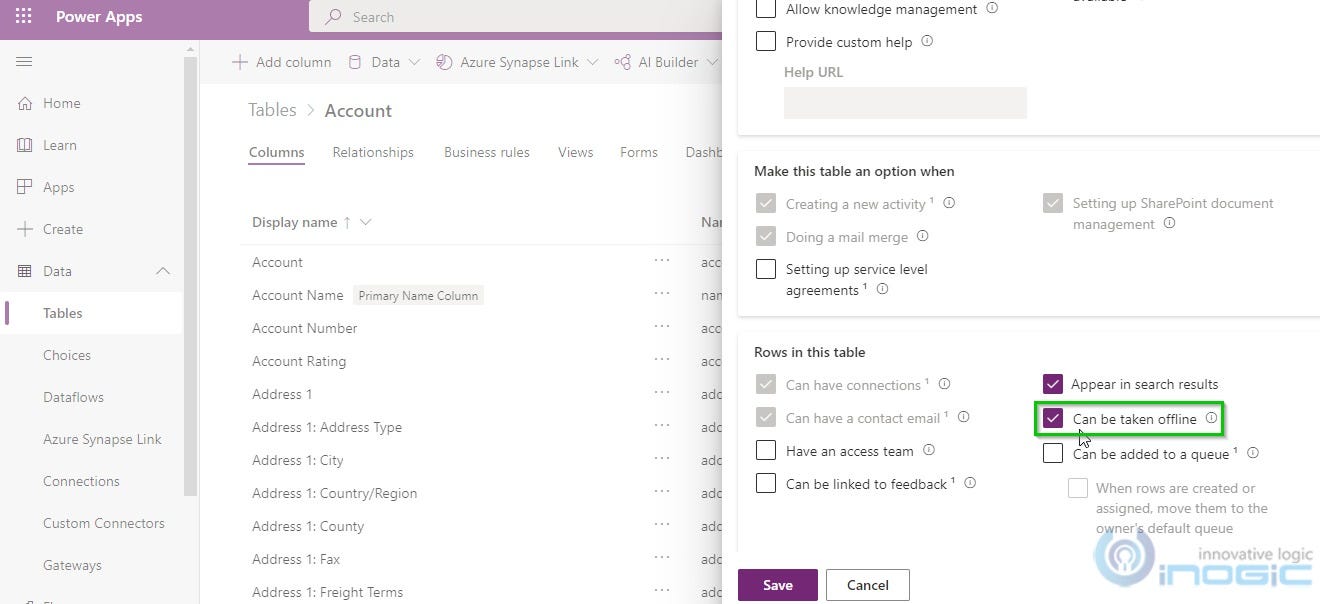Click the Apps icon in sidebar
Screen dimensions: 1320x604
(25, 187)
